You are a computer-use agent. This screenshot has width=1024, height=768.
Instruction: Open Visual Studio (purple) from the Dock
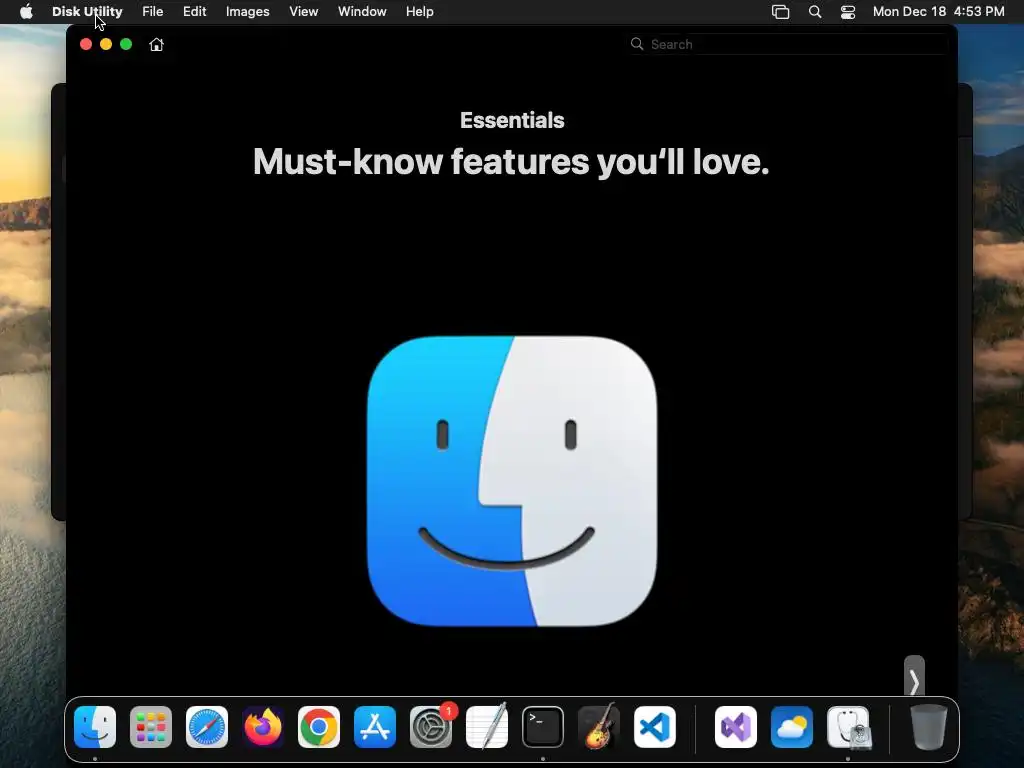tap(736, 727)
